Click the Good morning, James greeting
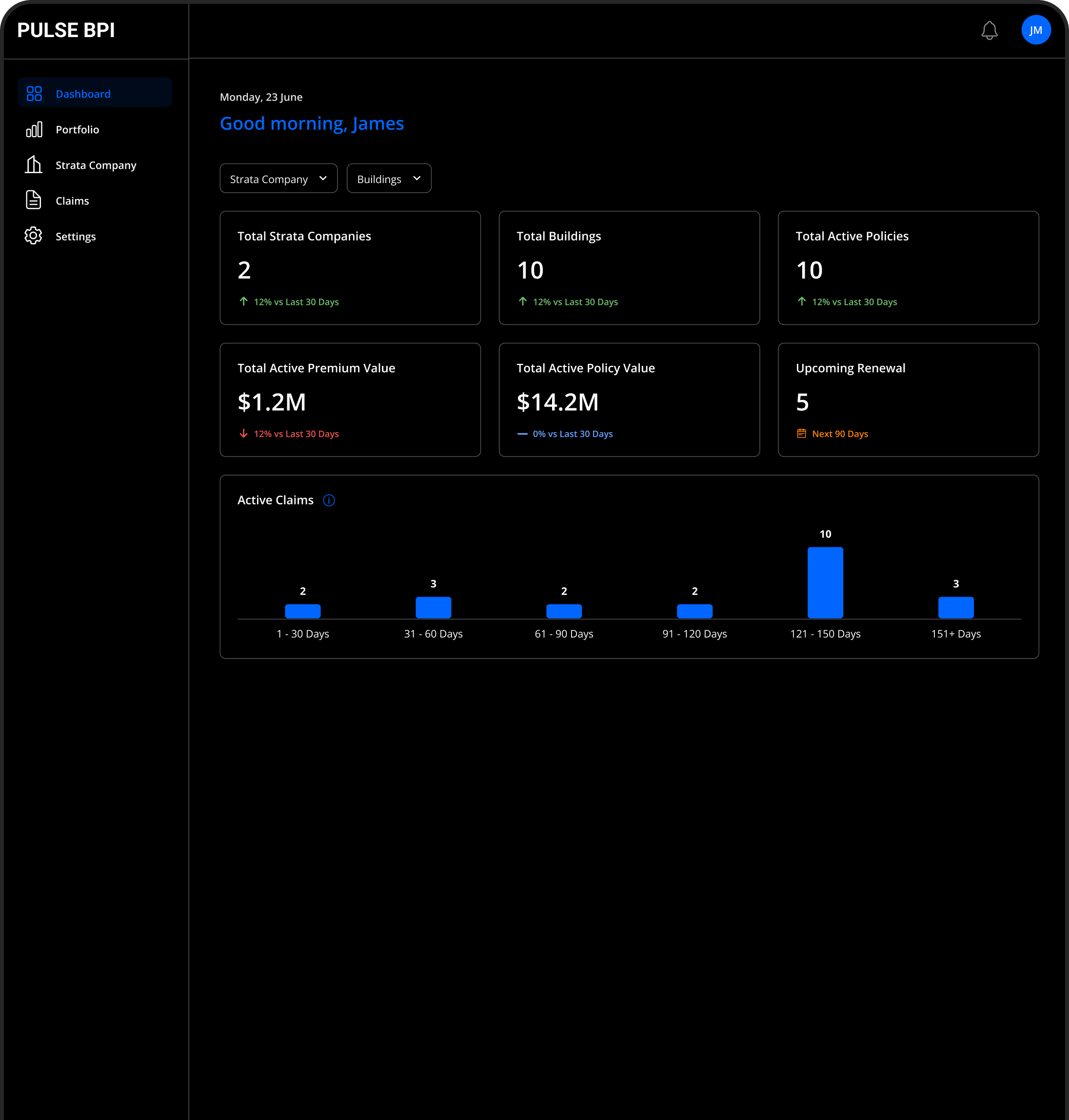The width and height of the screenshot is (1069, 1120). tap(312, 123)
